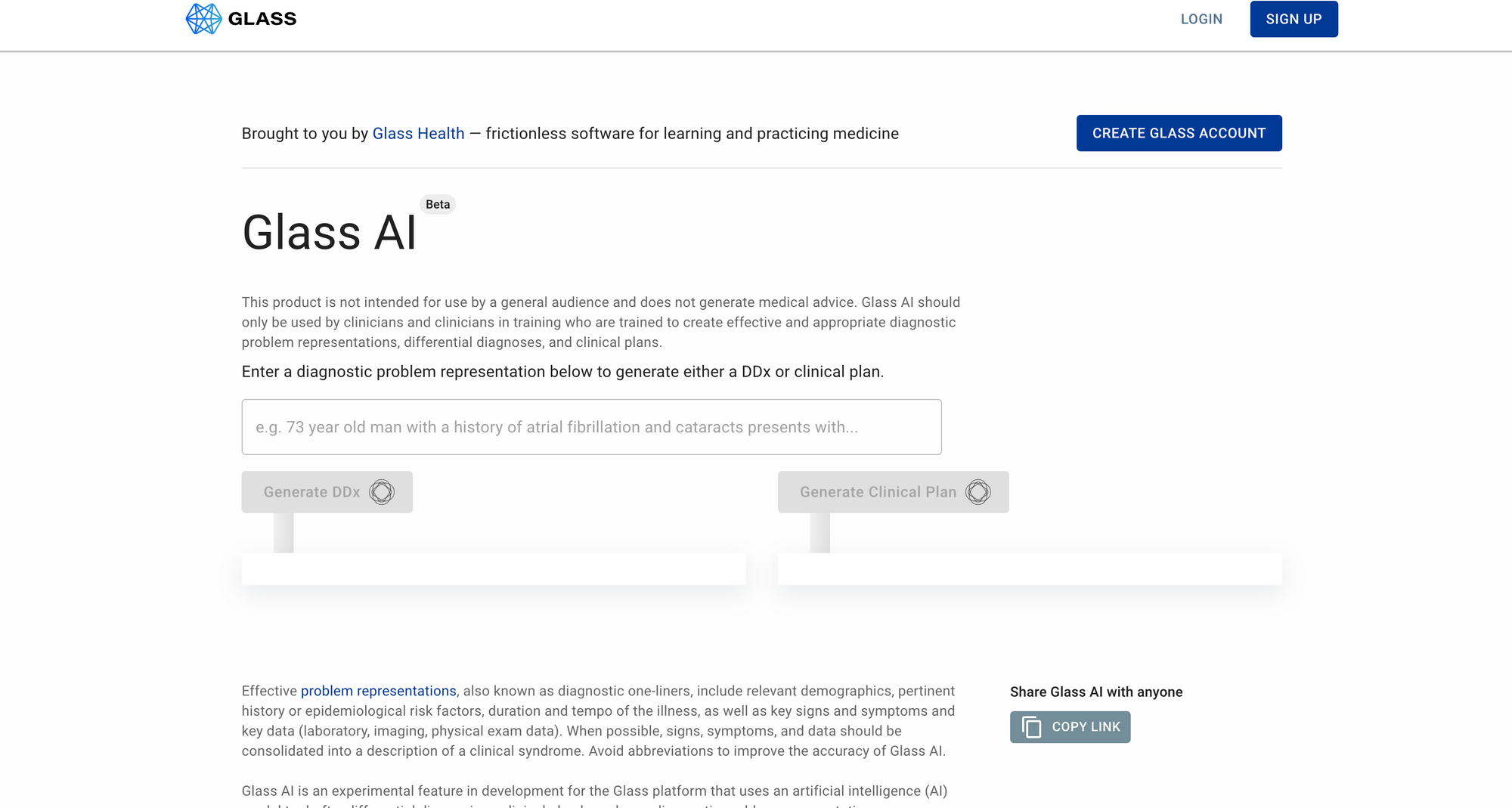
Task: Click the spinner icon in Generate Clinical Plan
Action: 978,492
